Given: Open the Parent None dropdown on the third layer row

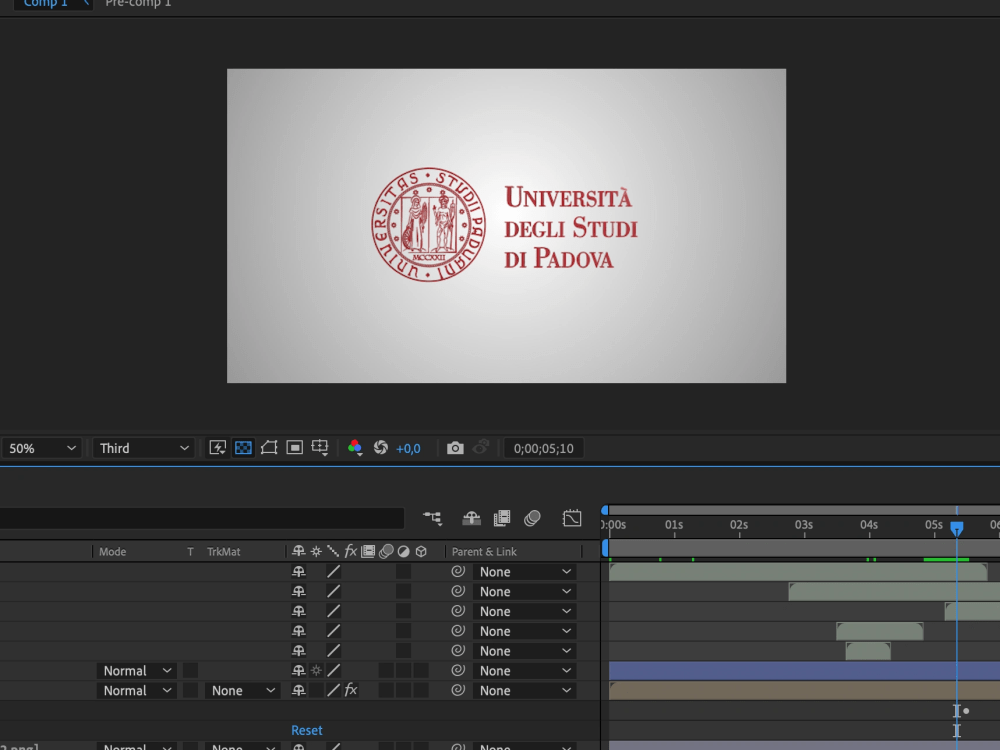Looking at the screenshot, I should [x=525, y=612].
